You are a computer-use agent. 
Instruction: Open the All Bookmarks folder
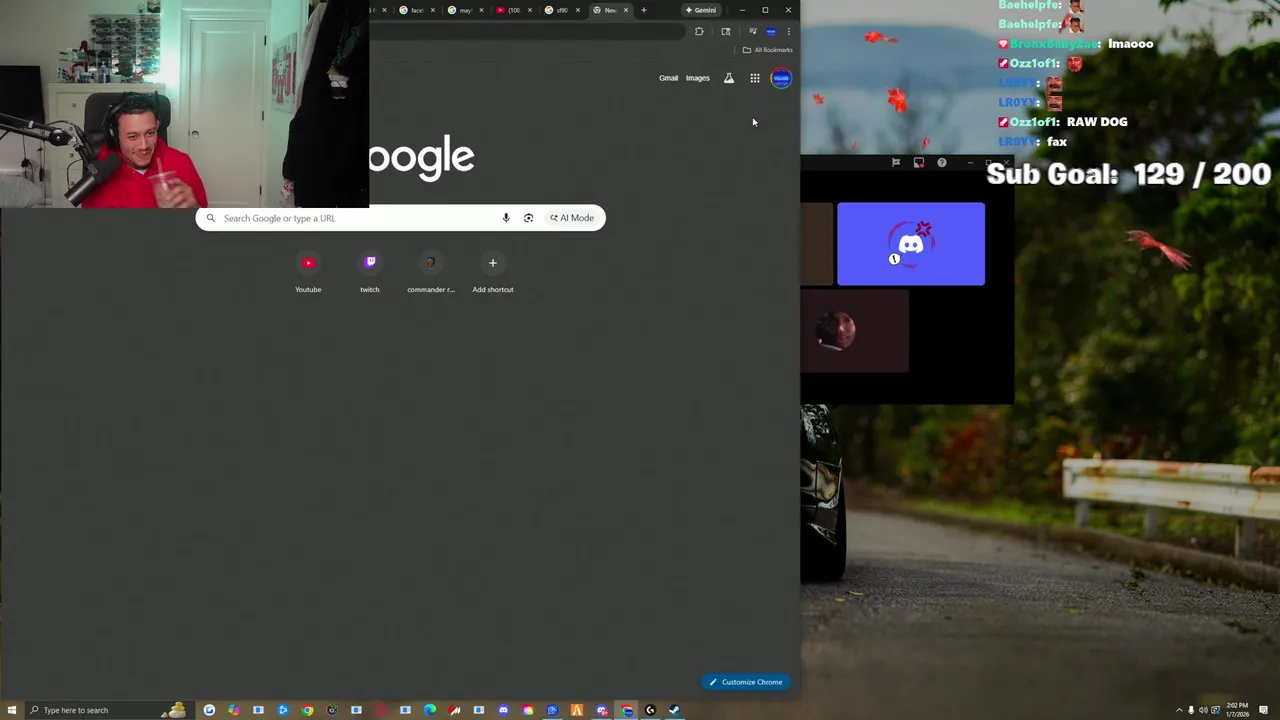(x=768, y=50)
